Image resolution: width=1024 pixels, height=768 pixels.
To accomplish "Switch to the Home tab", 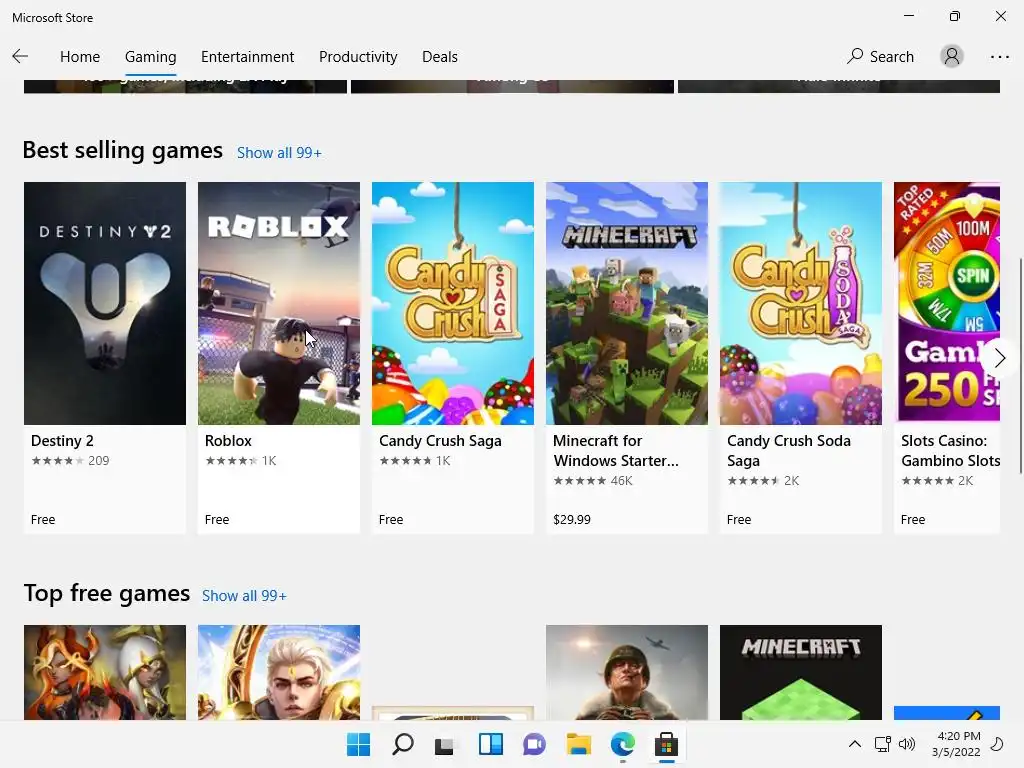I will tap(80, 57).
